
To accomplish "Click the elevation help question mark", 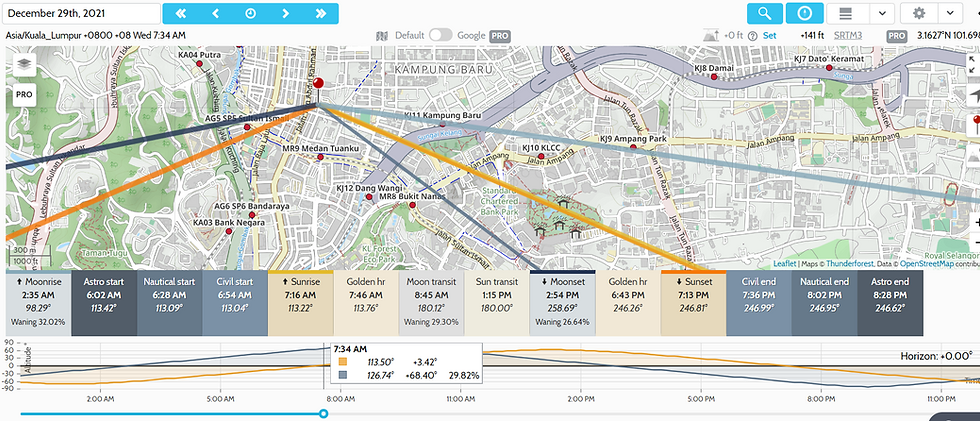I will tap(752, 36).
